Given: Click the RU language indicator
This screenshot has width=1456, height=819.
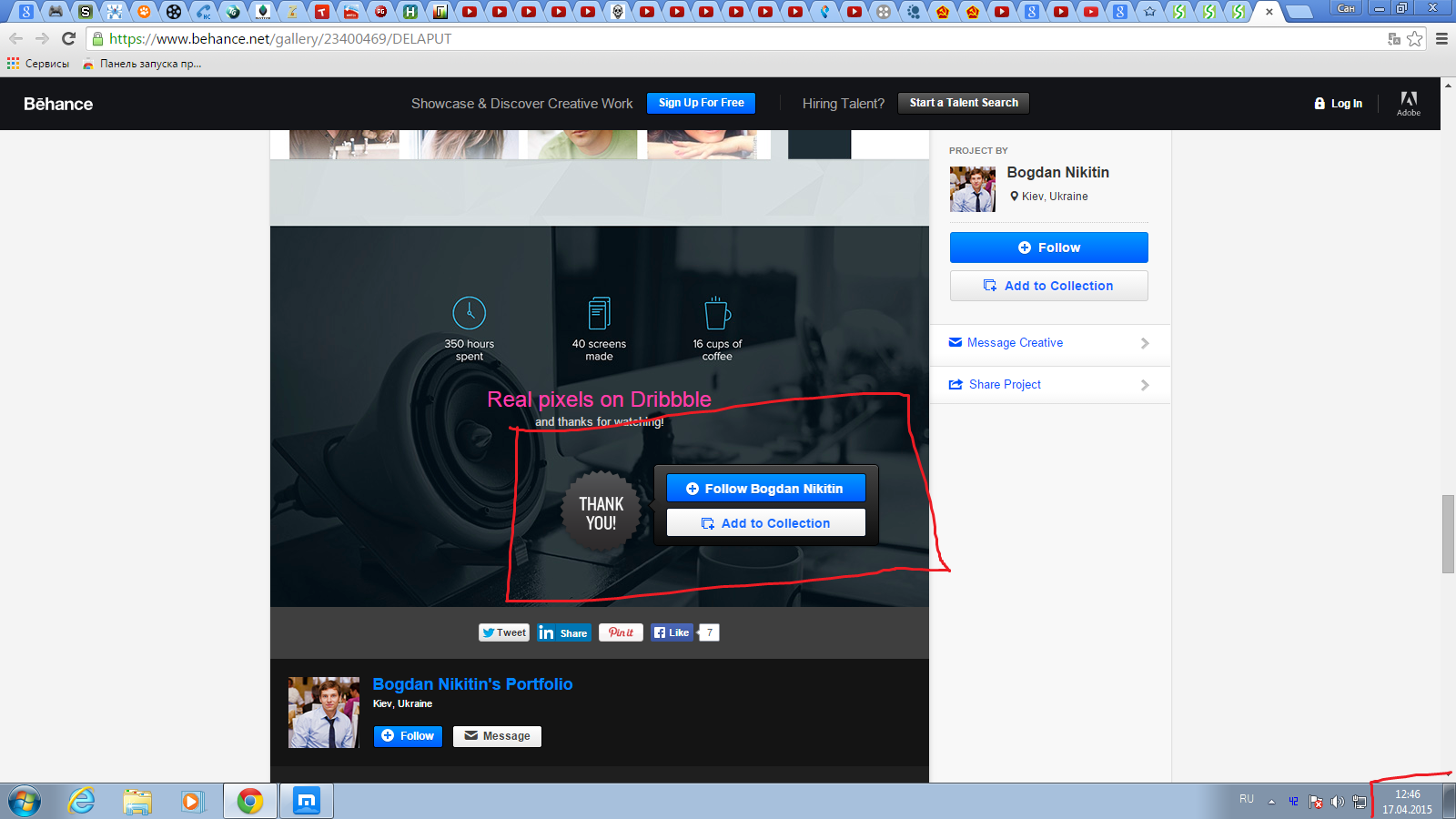Looking at the screenshot, I should click(x=1247, y=799).
